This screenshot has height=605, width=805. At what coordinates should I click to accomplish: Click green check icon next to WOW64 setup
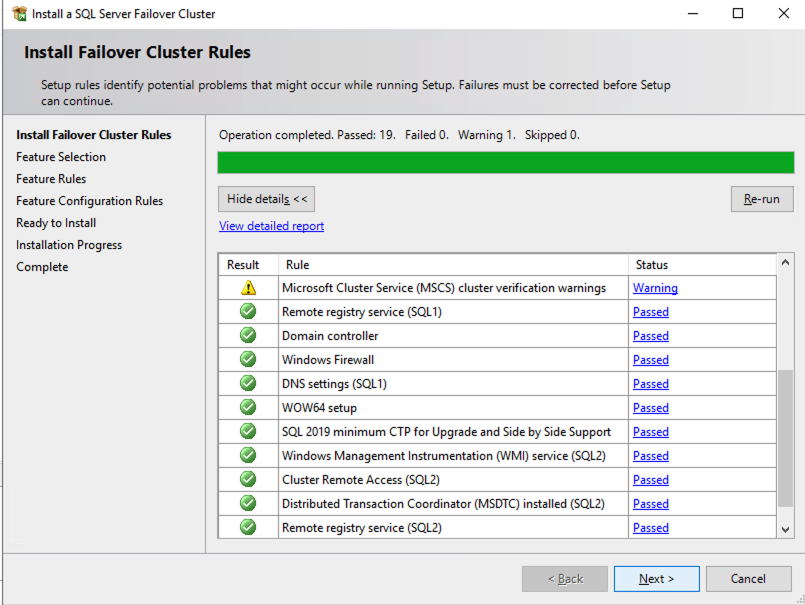coord(248,408)
